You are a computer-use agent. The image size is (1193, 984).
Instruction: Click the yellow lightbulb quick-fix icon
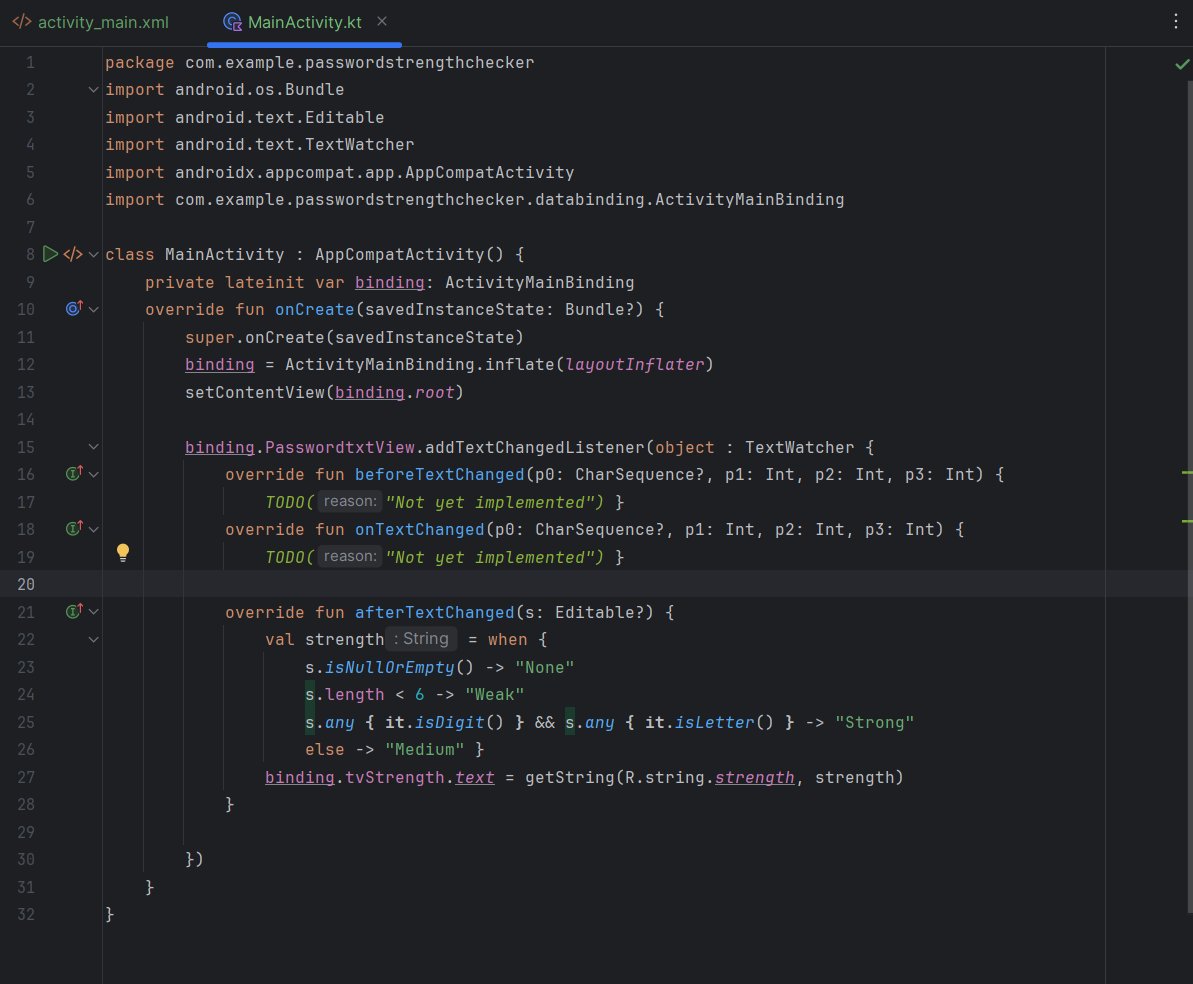[122, 553]
